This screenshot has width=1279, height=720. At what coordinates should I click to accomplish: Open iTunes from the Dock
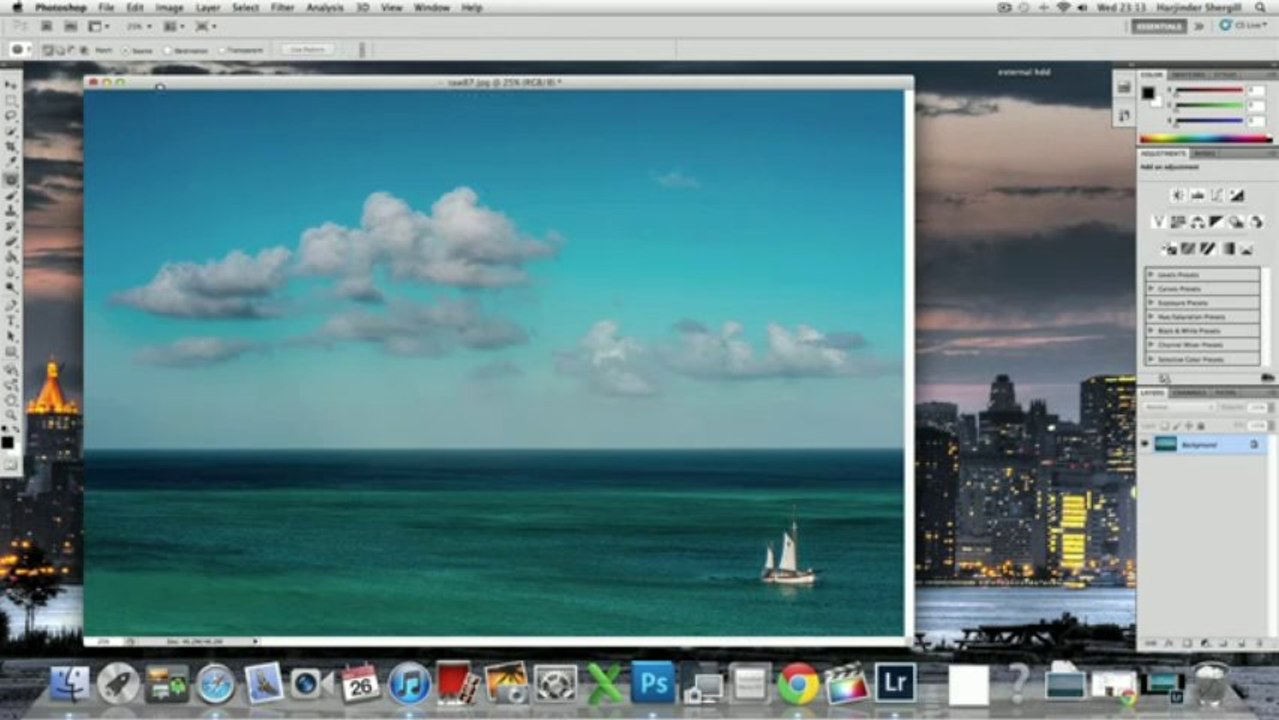pyautogui.click(x=409, y=684)
